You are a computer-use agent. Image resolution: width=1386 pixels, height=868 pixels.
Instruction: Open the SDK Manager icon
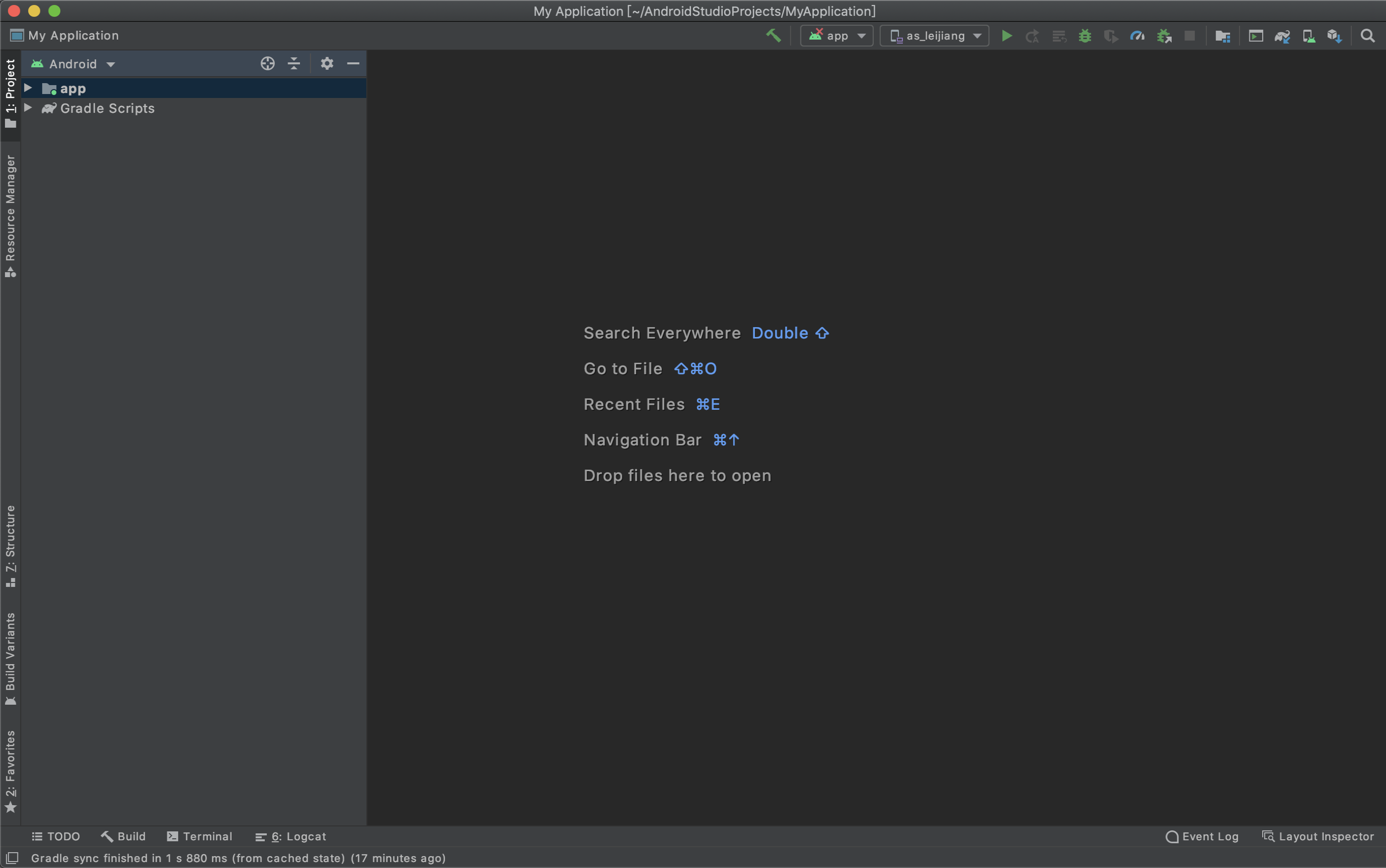[1335, 36]
